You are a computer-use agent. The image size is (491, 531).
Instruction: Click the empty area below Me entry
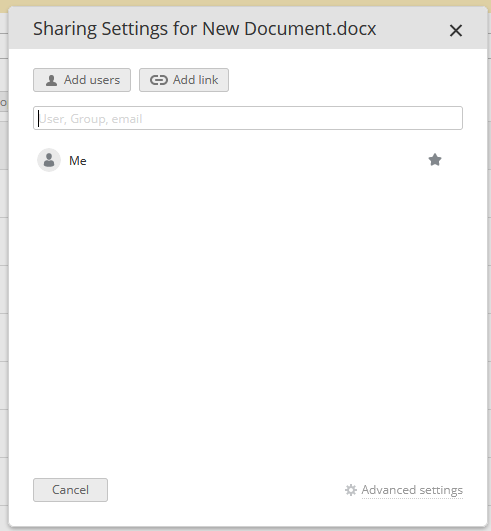pos(248,305)
